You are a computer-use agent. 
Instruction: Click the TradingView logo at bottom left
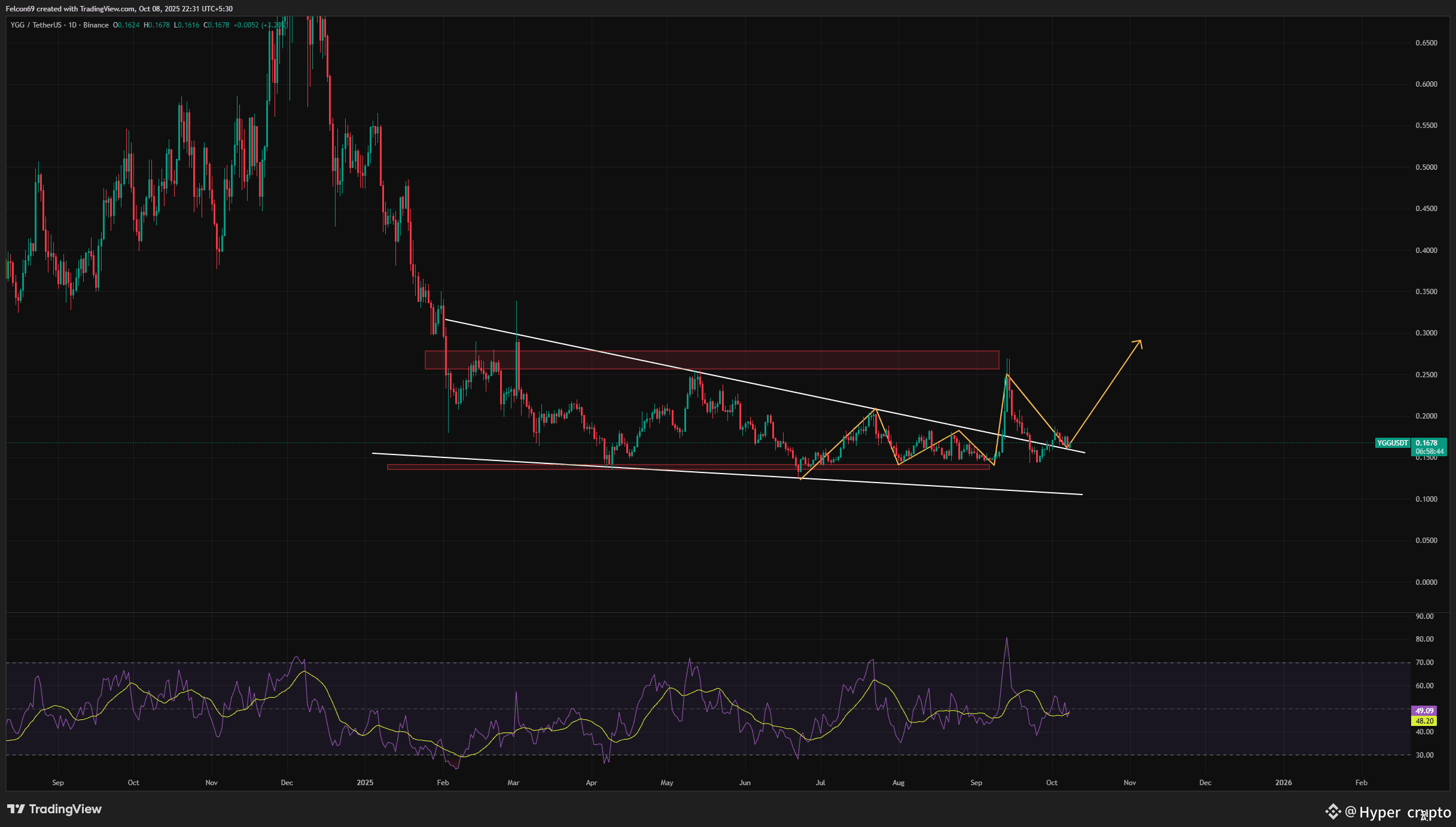pyautogui.click(x=54, y=809)
